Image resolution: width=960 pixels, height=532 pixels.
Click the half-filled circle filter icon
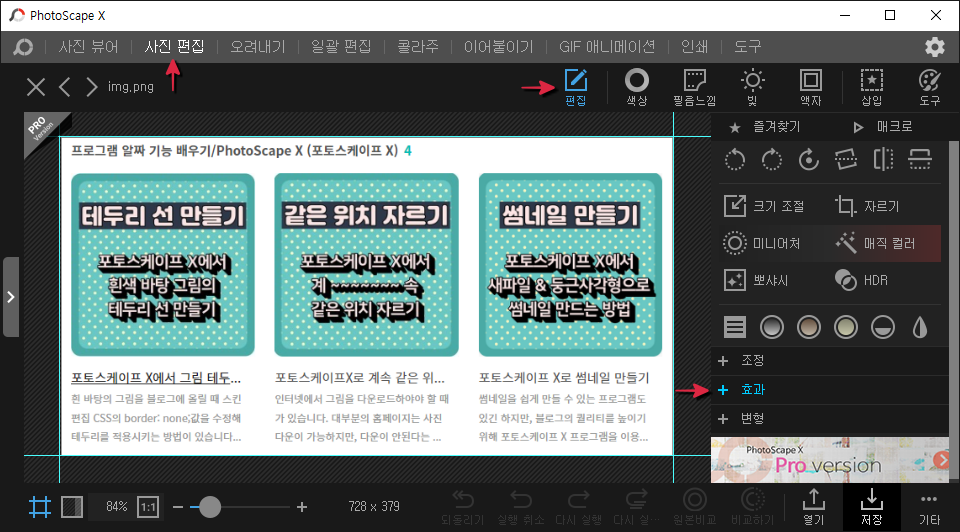click(883, 327)
